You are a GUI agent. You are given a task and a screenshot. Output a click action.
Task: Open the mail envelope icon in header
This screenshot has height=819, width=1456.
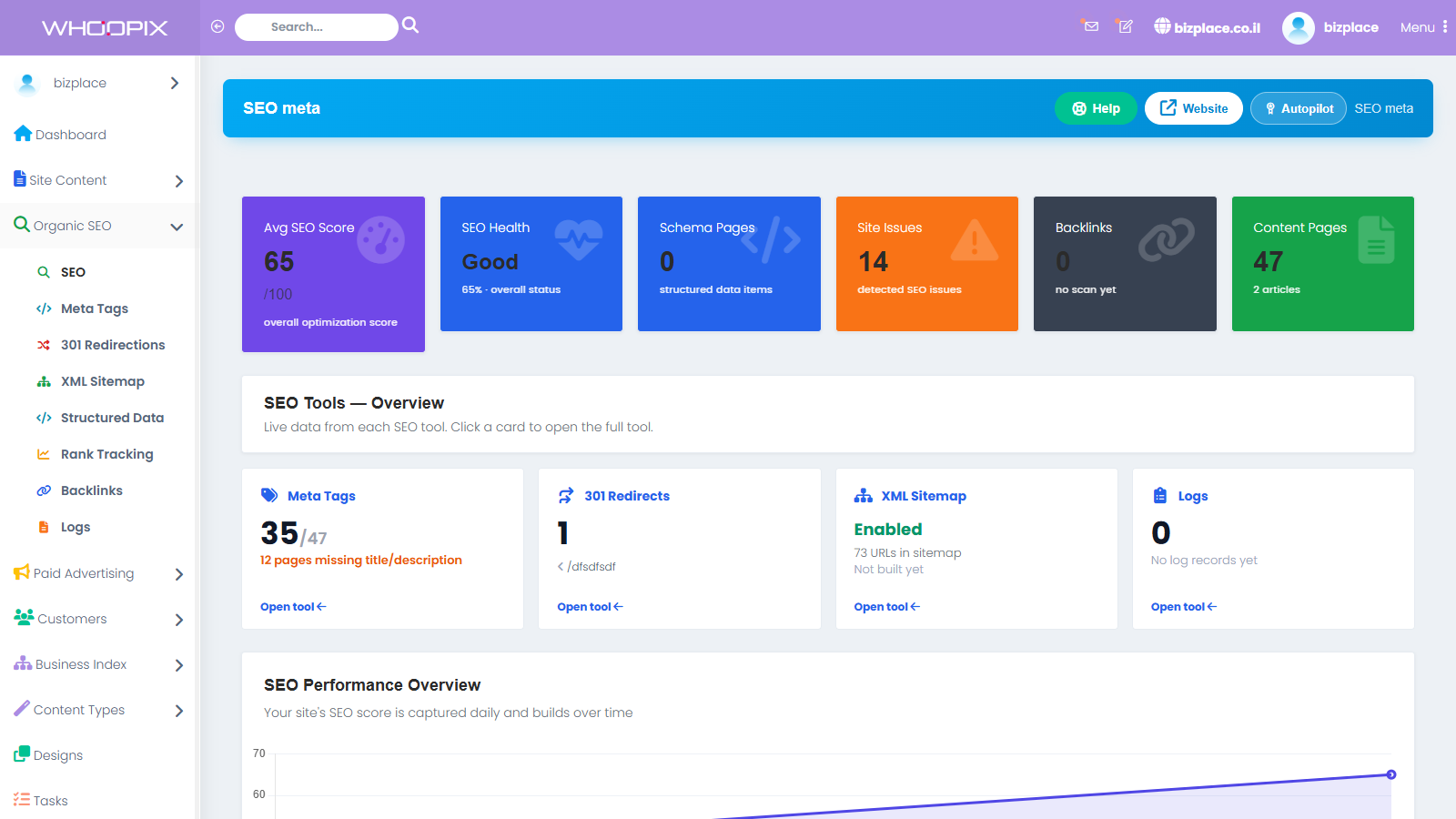tap(1090, 25)
